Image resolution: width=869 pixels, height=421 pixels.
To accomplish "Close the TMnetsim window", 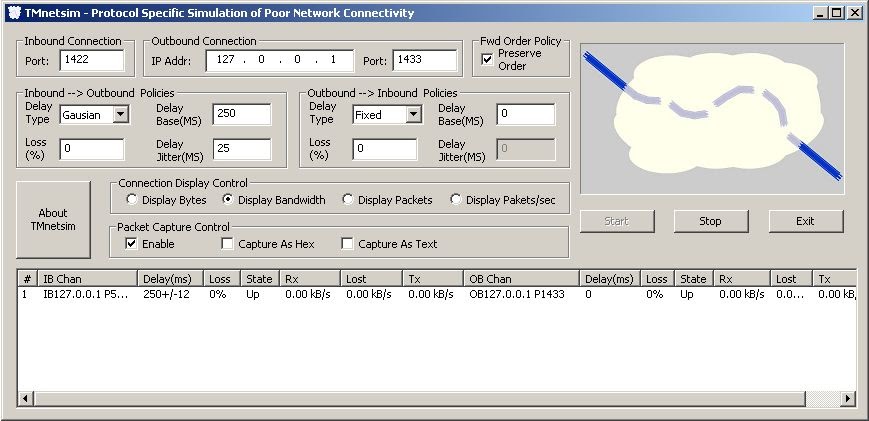I will (854, 13).
